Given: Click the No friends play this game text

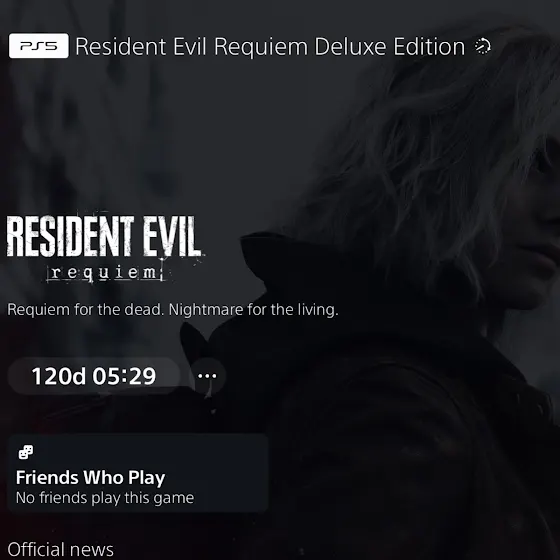Looking at the screenshot, I should click(105, 498).
